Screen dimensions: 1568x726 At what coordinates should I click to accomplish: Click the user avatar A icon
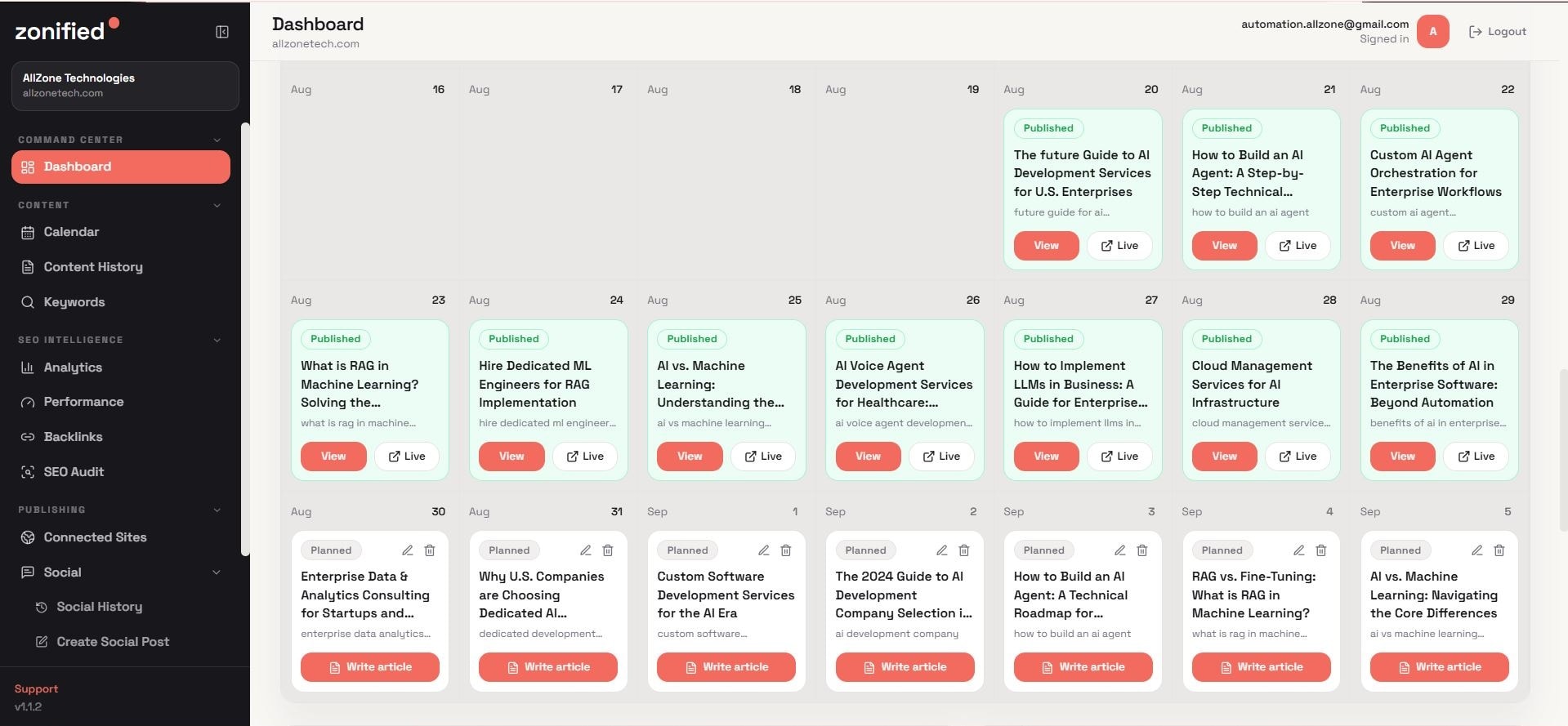tap(1432, 32)
